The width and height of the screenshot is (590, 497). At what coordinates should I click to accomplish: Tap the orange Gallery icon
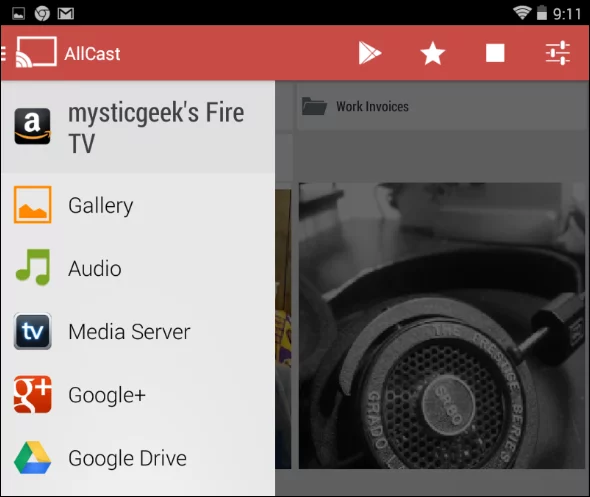pyautogui.click(x=32, y=205)
